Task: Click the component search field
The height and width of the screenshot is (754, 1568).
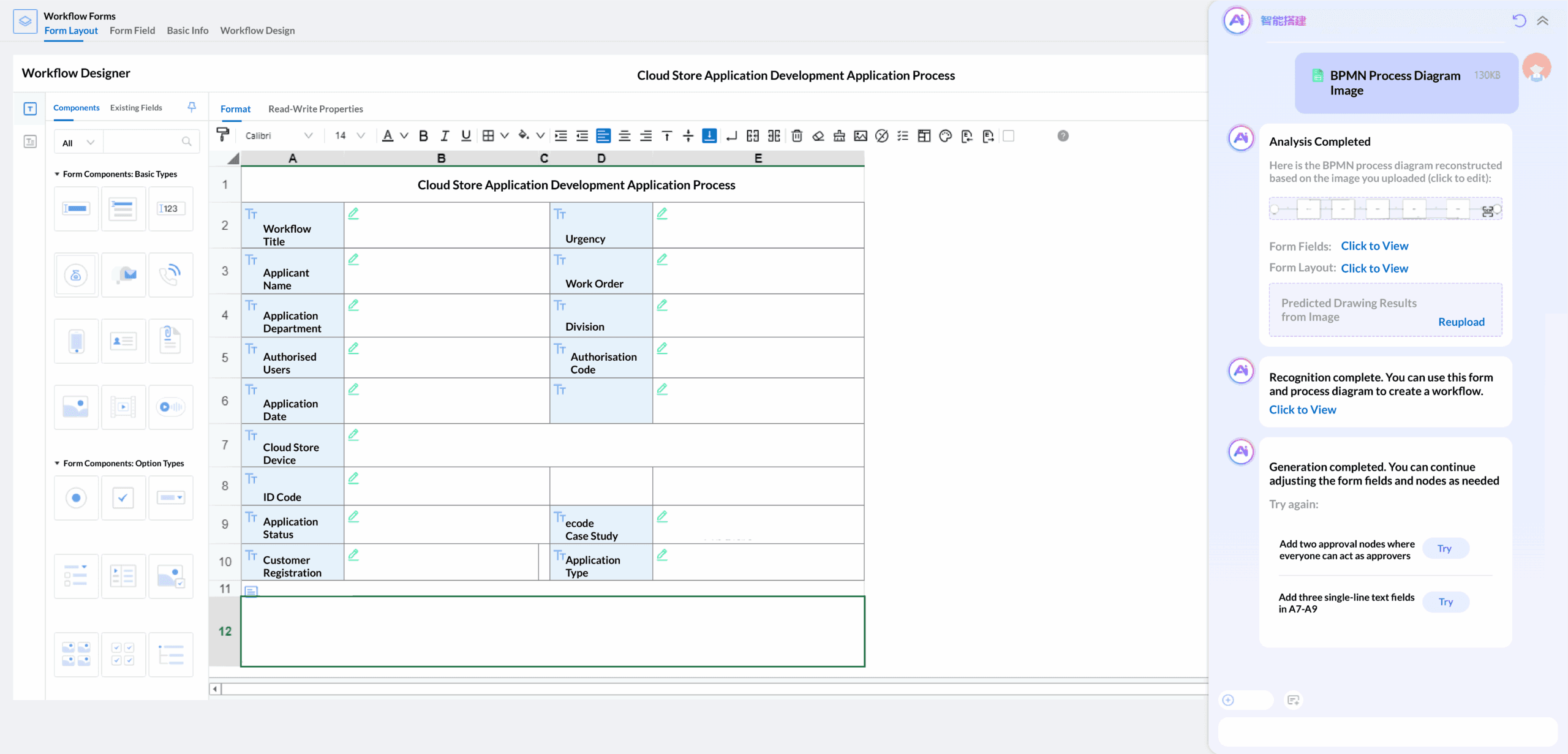Action: tap(151, 142)
